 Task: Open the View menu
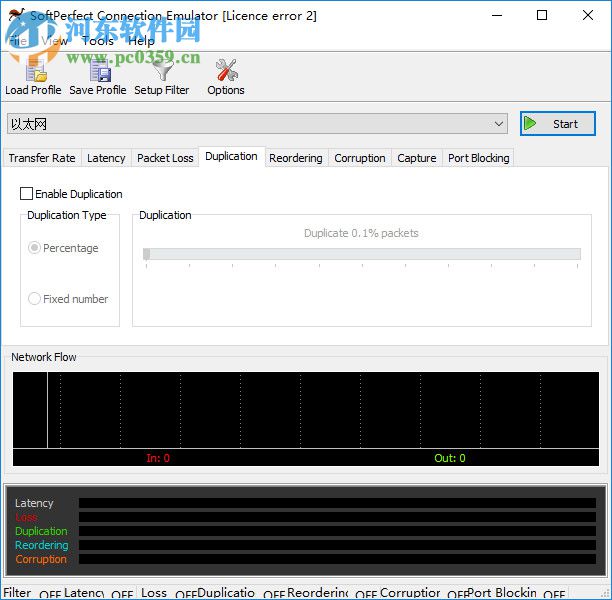[x=54, y=41]
